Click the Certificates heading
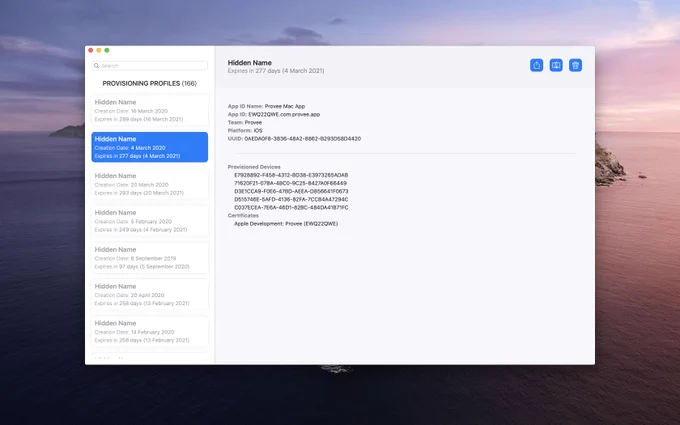This screenshot has width=680, height=425. 243,216
